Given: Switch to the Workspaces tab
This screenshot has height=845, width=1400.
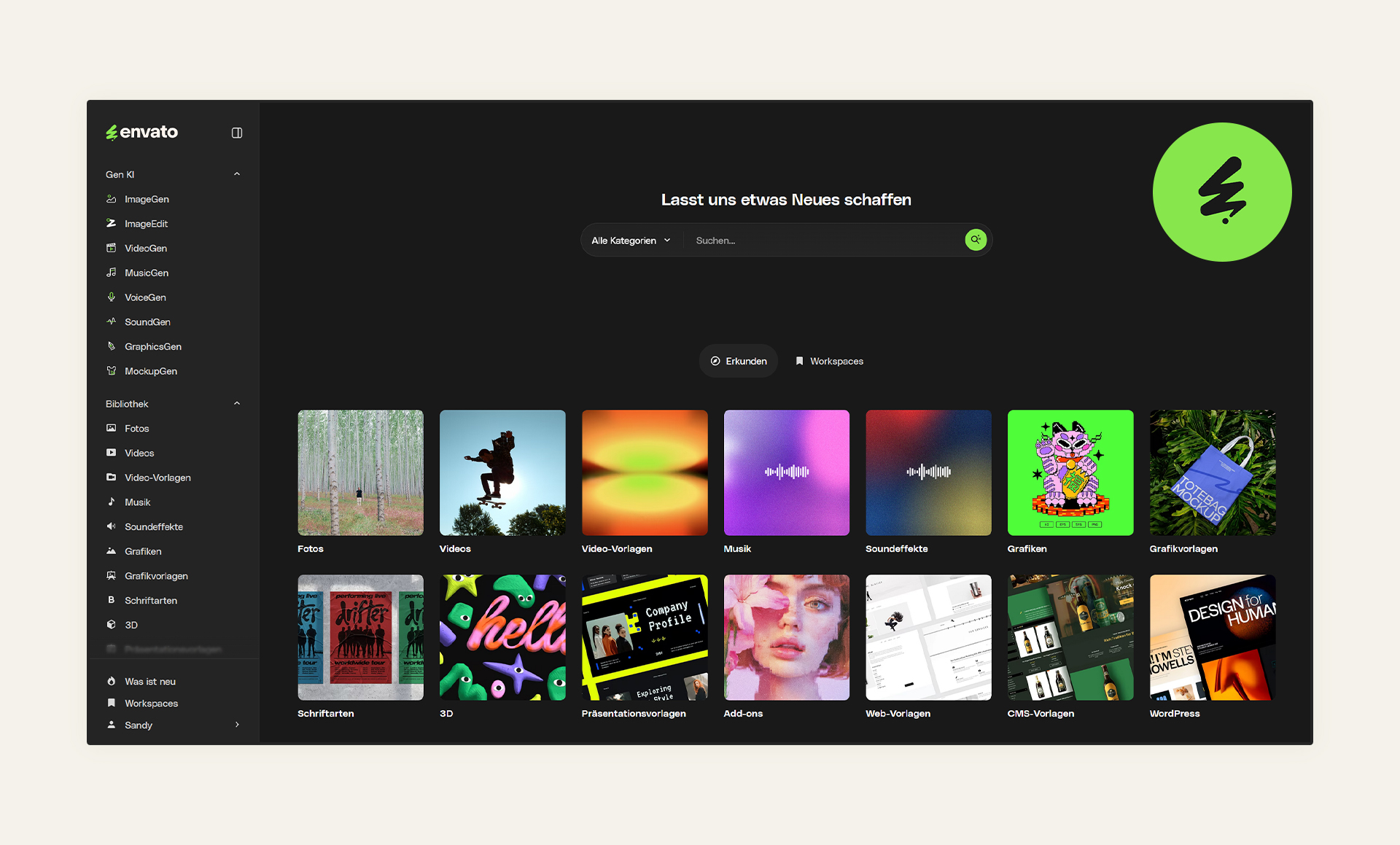Looking at the screenshot, I should coord(829,361).
